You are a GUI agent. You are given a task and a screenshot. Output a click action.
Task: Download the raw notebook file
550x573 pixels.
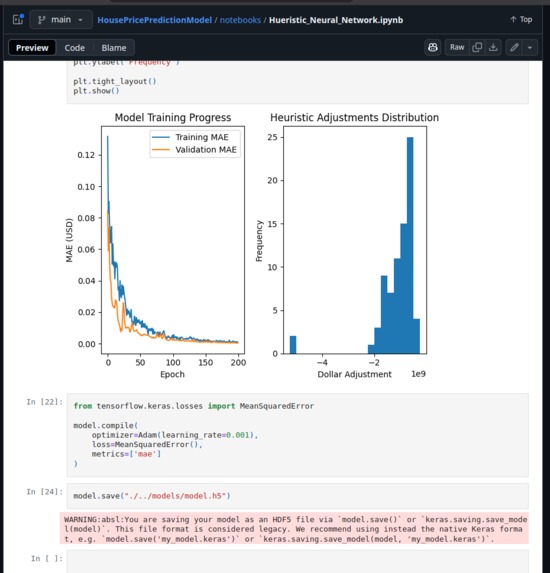tap(493, 48)
